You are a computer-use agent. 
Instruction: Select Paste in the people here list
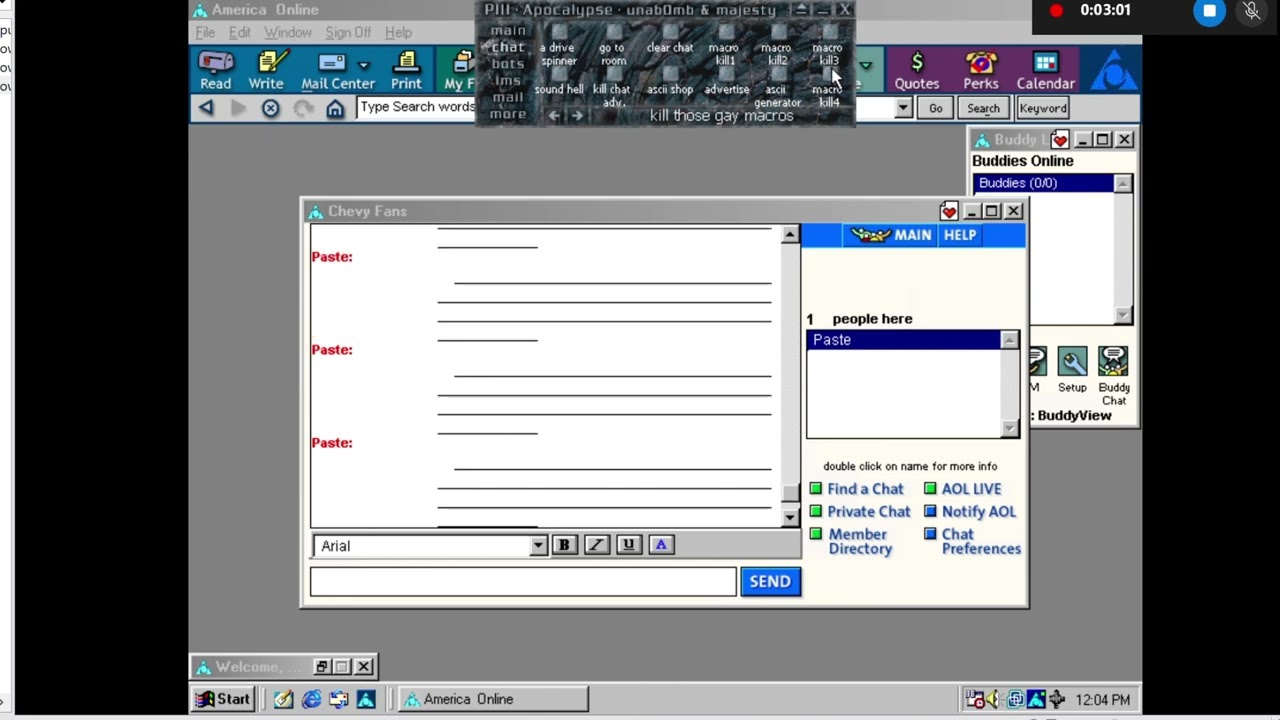click(x=904, y=340)
